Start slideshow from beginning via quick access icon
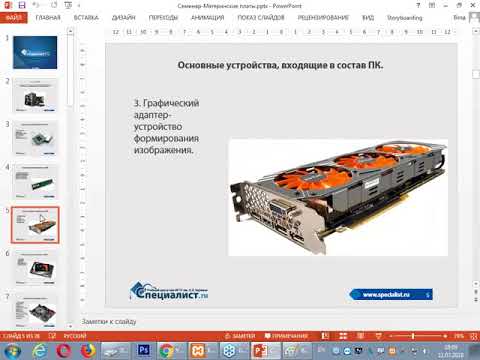The height and width of the screenshot is (360, 480). tap(68, 5)
